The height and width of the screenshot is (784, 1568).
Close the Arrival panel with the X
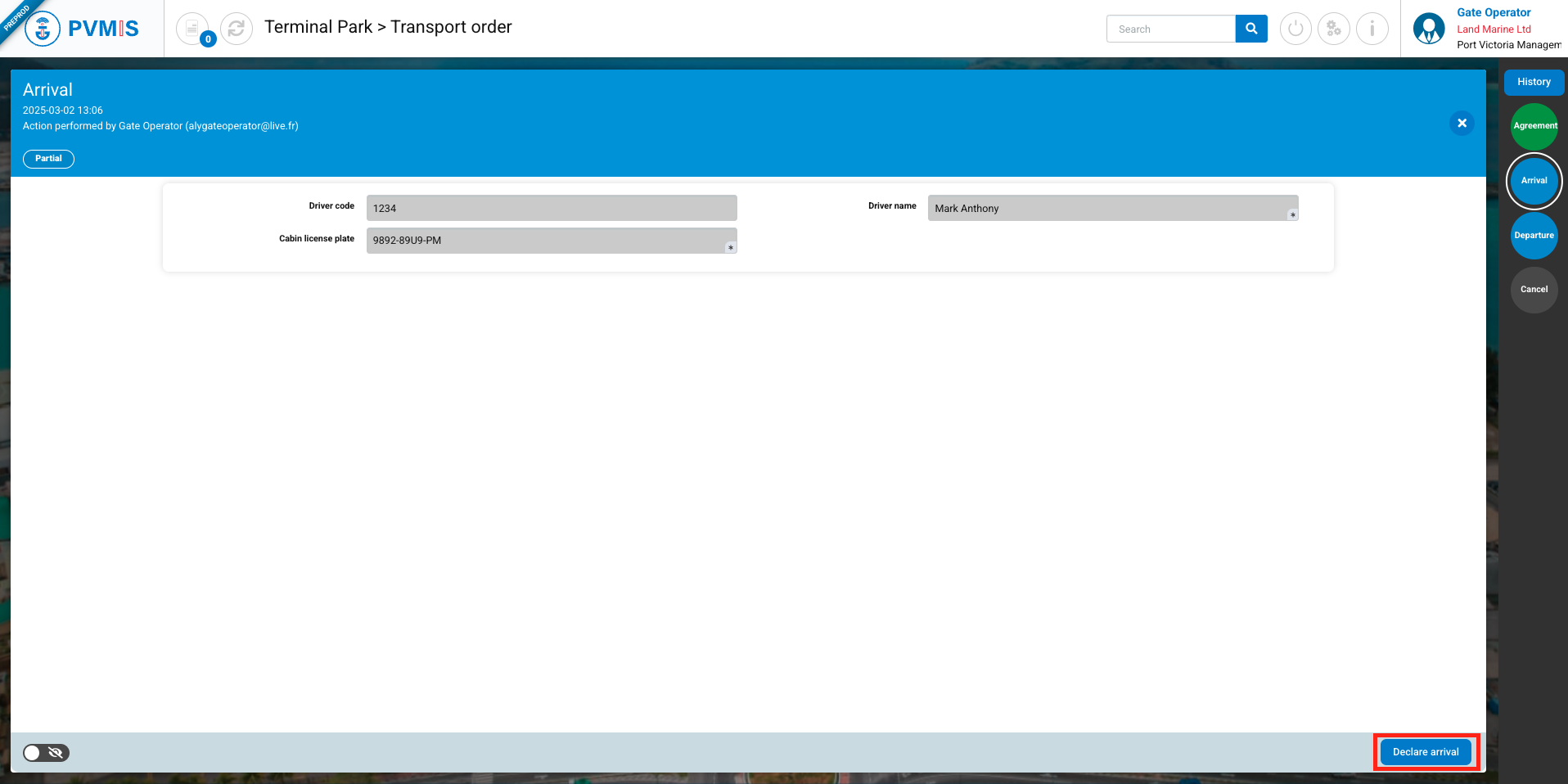tap(1462, 124)
